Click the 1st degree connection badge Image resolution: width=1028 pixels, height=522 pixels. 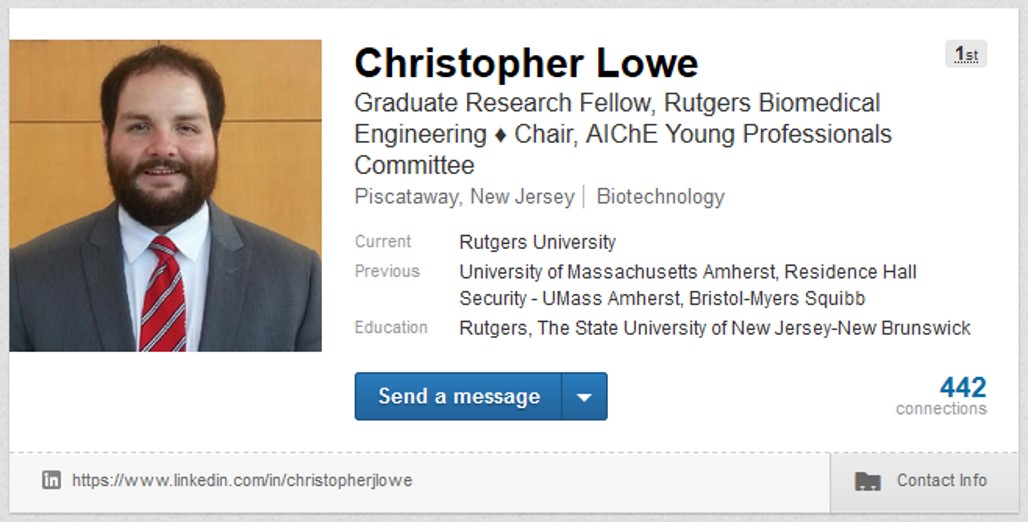(x=965, y=54)
